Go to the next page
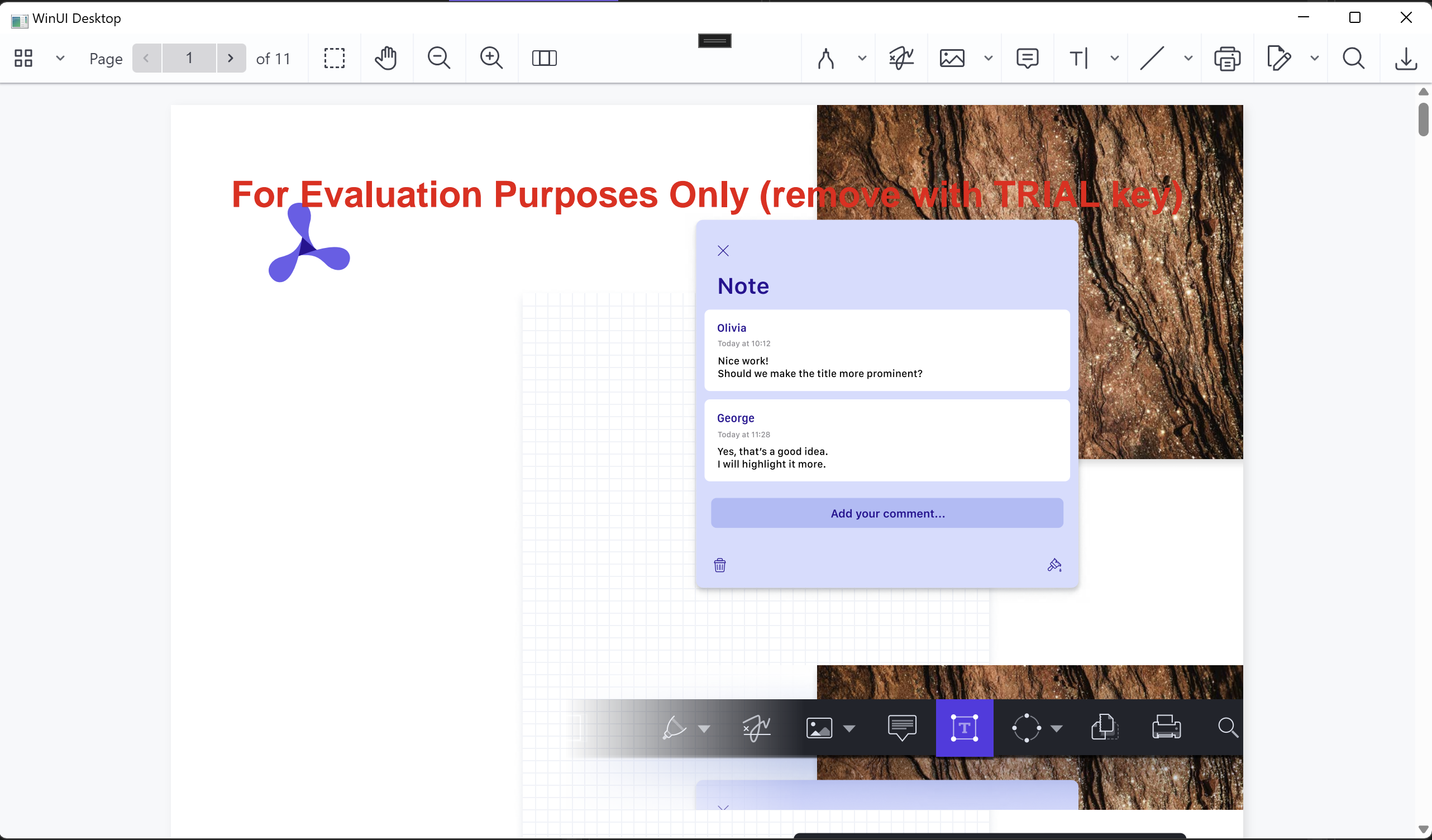Viewport: 1432px width, 840px height. tap(231, 58)
